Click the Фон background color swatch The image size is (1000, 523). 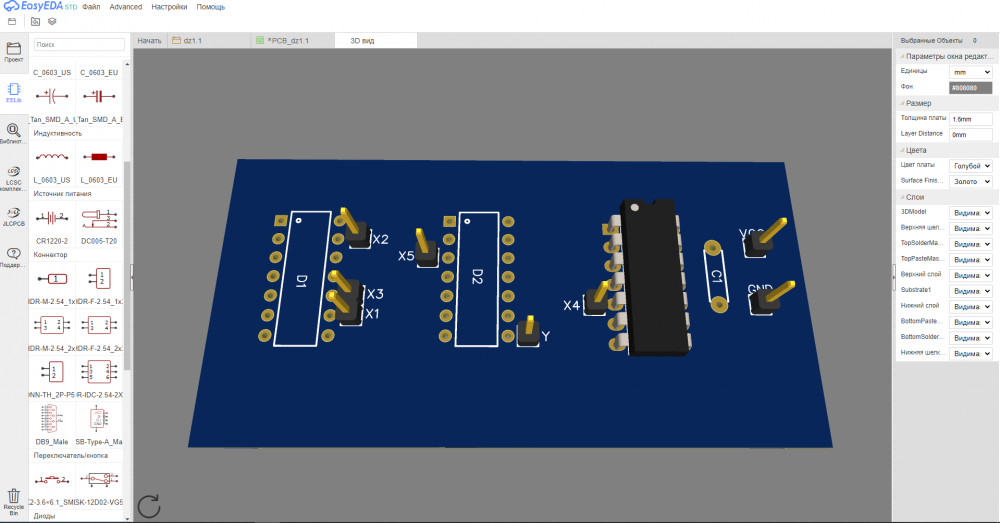point(970,88)
